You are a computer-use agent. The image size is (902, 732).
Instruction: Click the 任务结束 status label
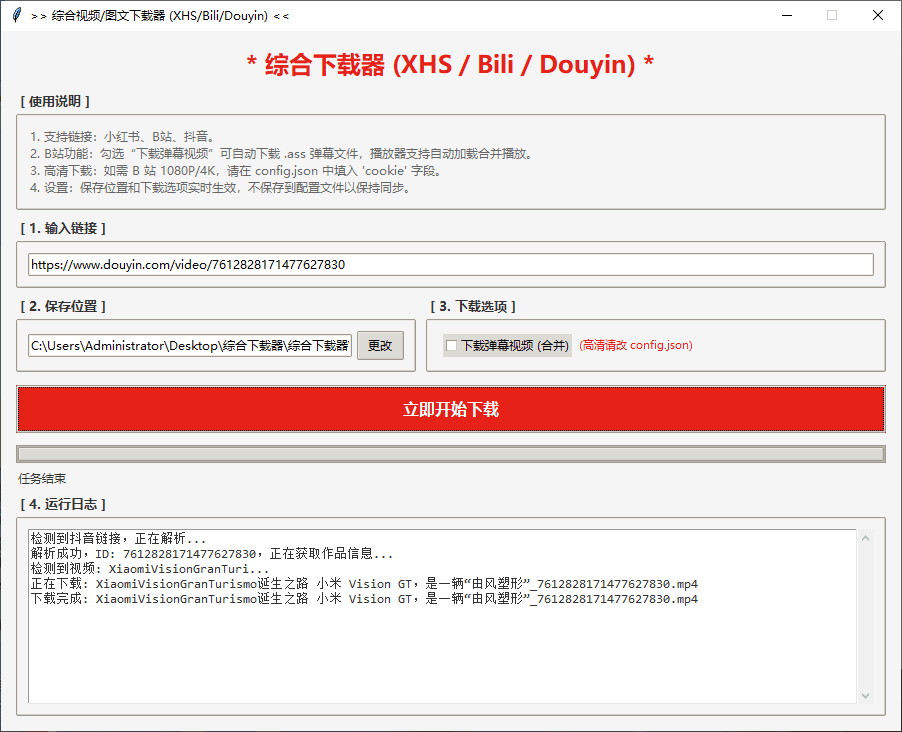click(42, 479)
